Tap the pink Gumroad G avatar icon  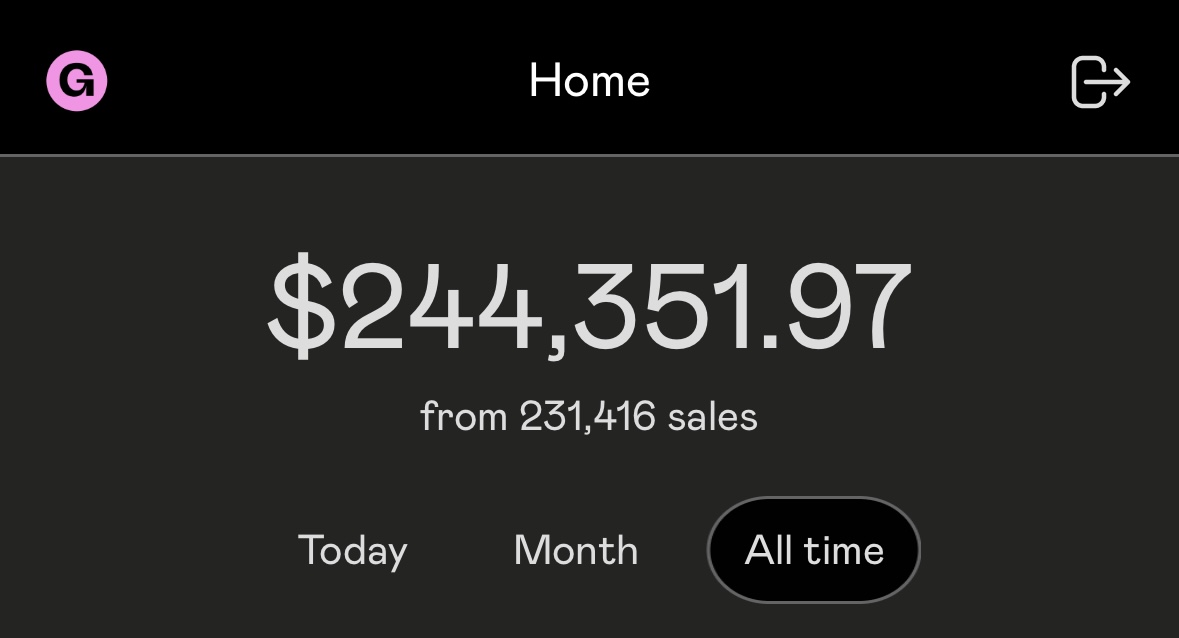point(77,81)
